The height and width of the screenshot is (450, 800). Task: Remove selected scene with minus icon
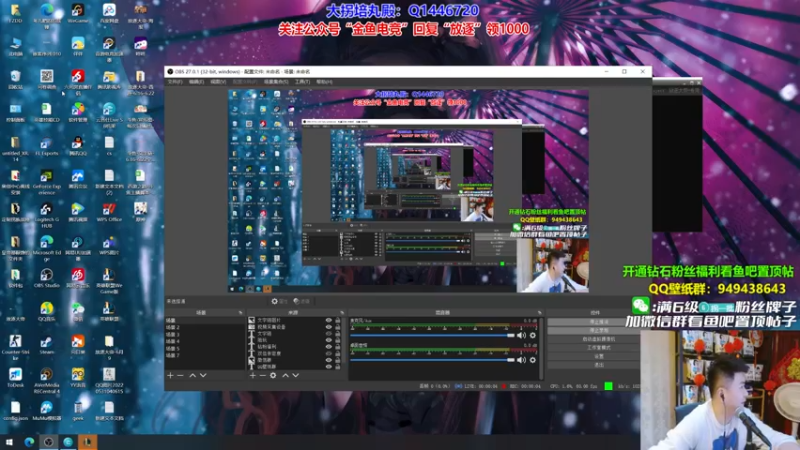180,376
